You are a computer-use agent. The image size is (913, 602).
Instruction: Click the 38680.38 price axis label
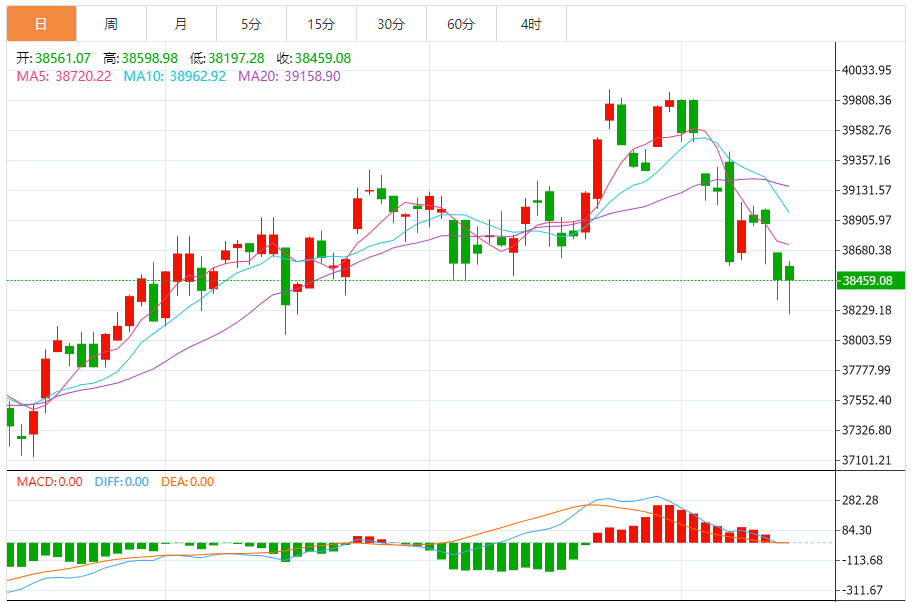[866, 250]
